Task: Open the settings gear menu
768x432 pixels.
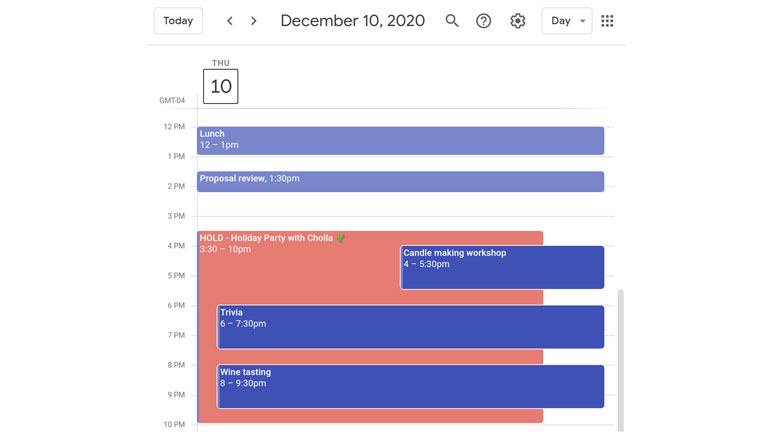Action: (517, 21)
